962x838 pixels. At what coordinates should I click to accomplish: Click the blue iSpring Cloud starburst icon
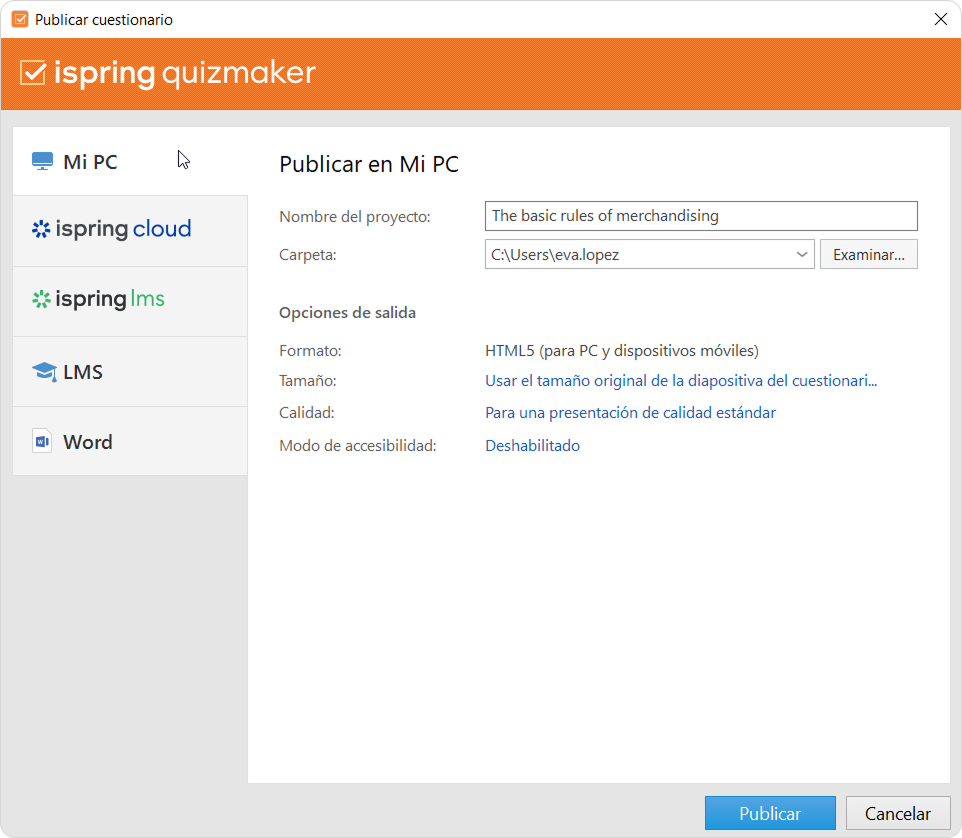[x=41, y=229]
